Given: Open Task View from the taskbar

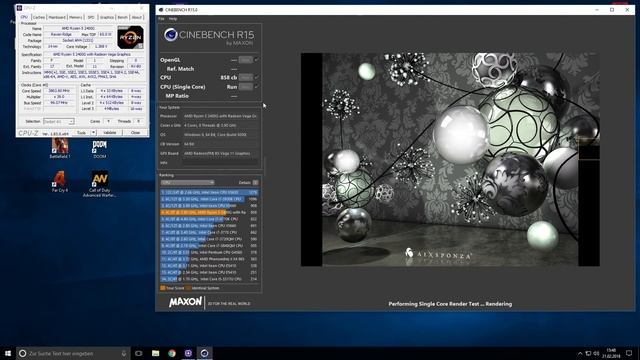Looking at the screenshot, I should (x=139, y=353).
